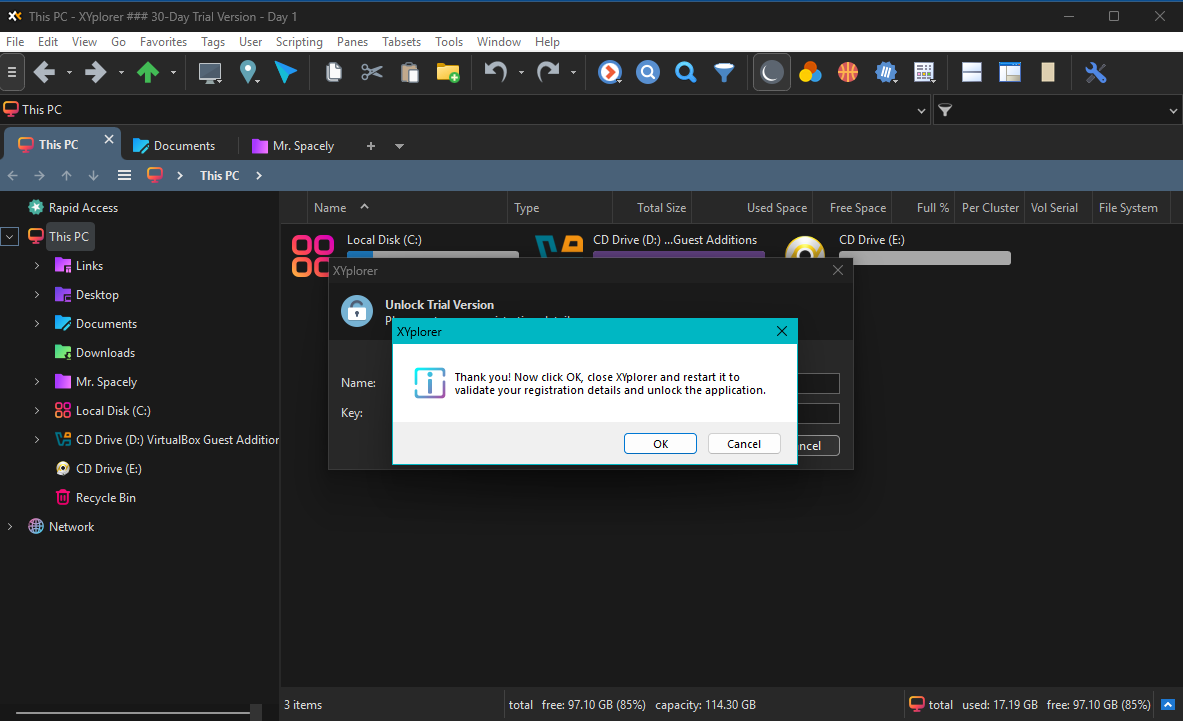The width and height of the screenshot is (1183, 721).
Task: Click the Cut scissors icon
Action: [372, 72]
